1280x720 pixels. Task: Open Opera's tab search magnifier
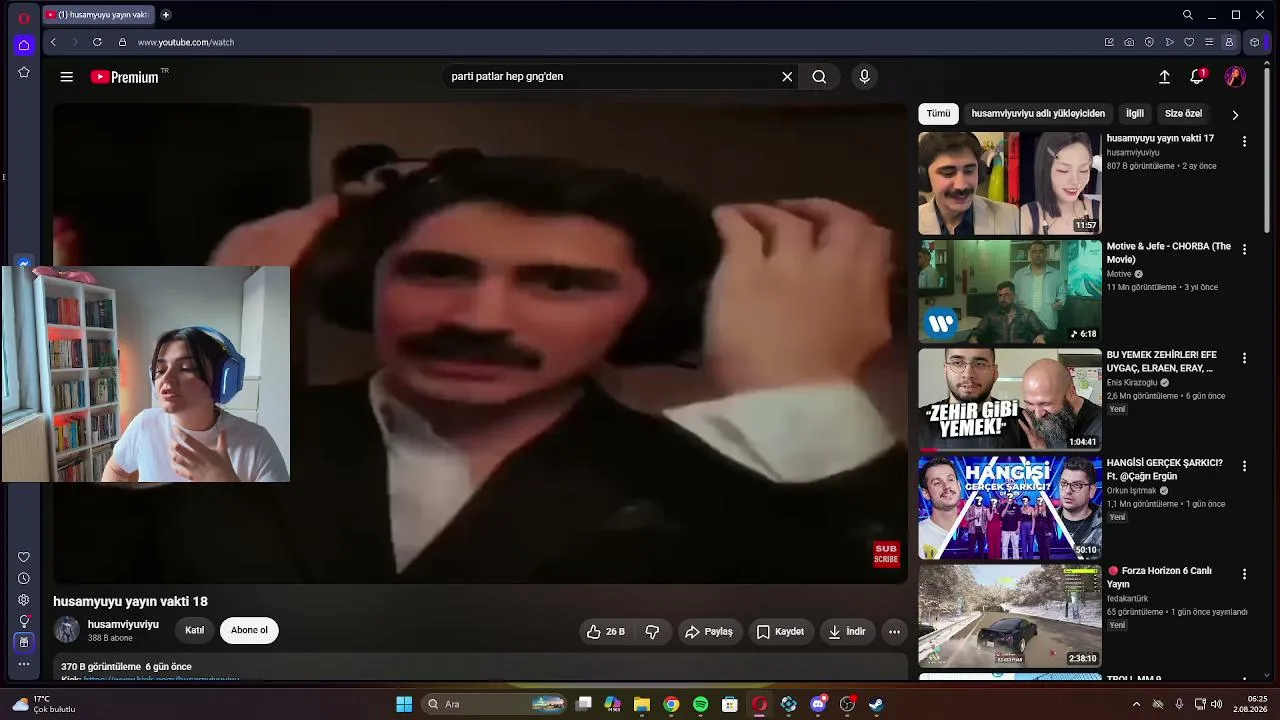(x=1188, y=15)
